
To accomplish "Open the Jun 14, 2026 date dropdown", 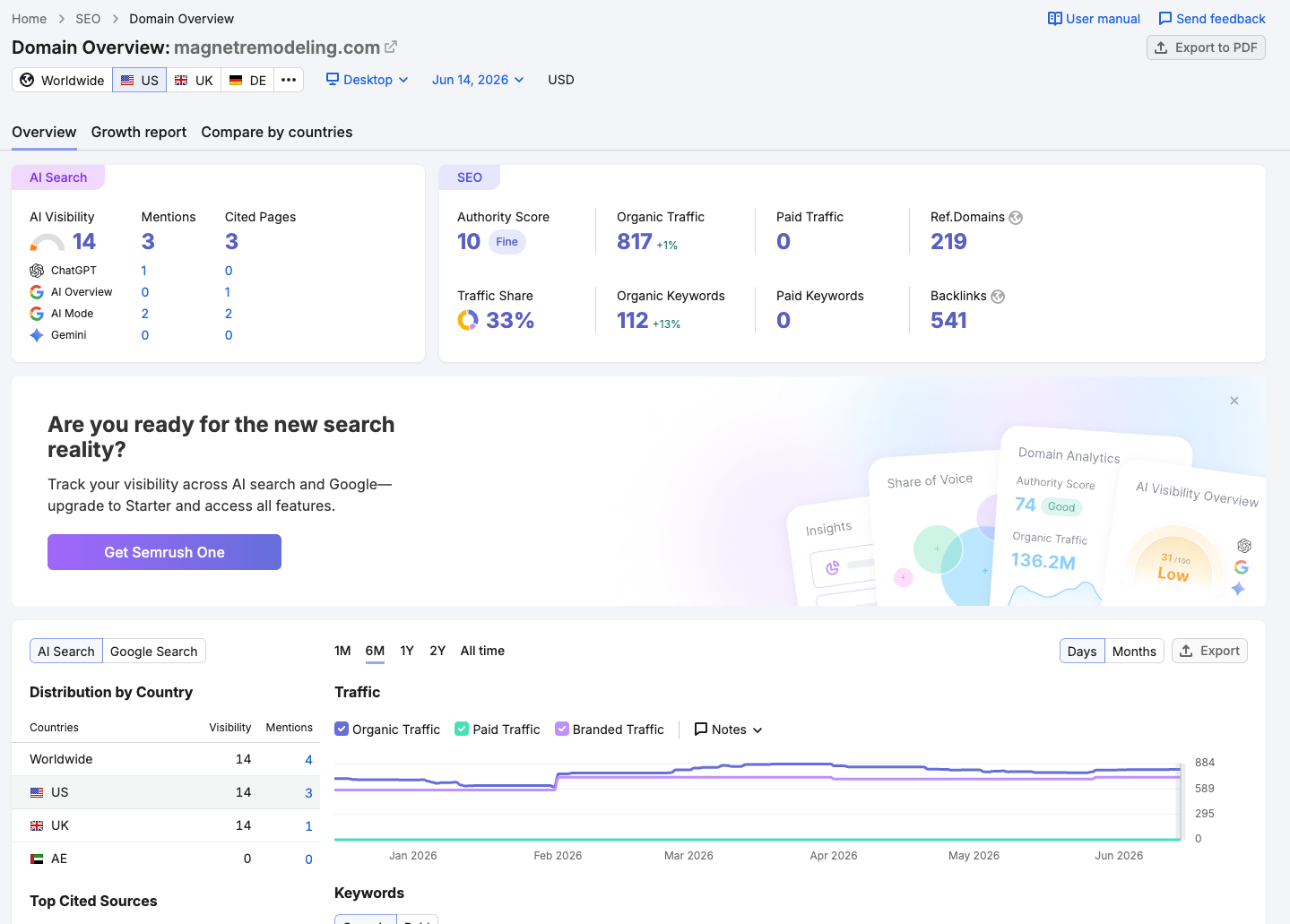I will coord(478,80).
